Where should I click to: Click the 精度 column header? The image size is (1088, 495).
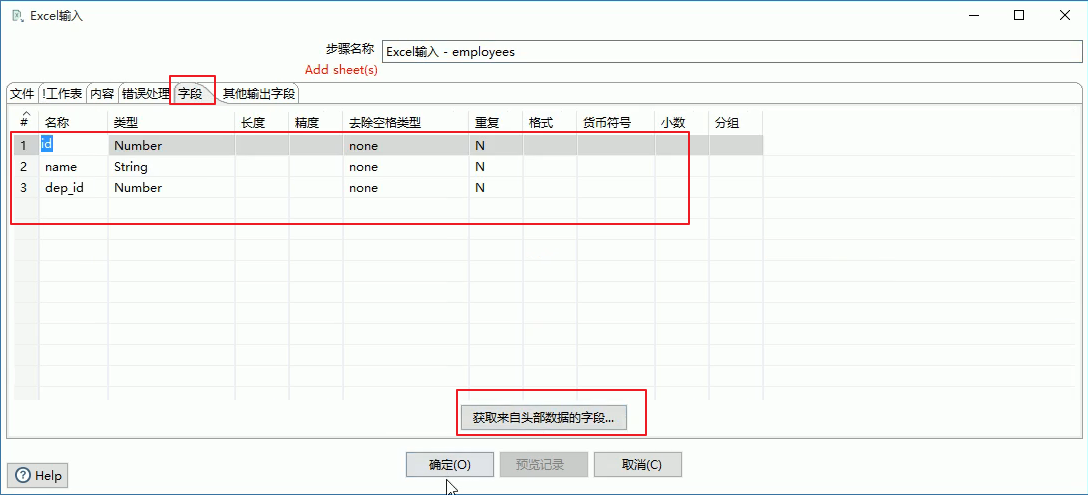click(x=316, y=123)
